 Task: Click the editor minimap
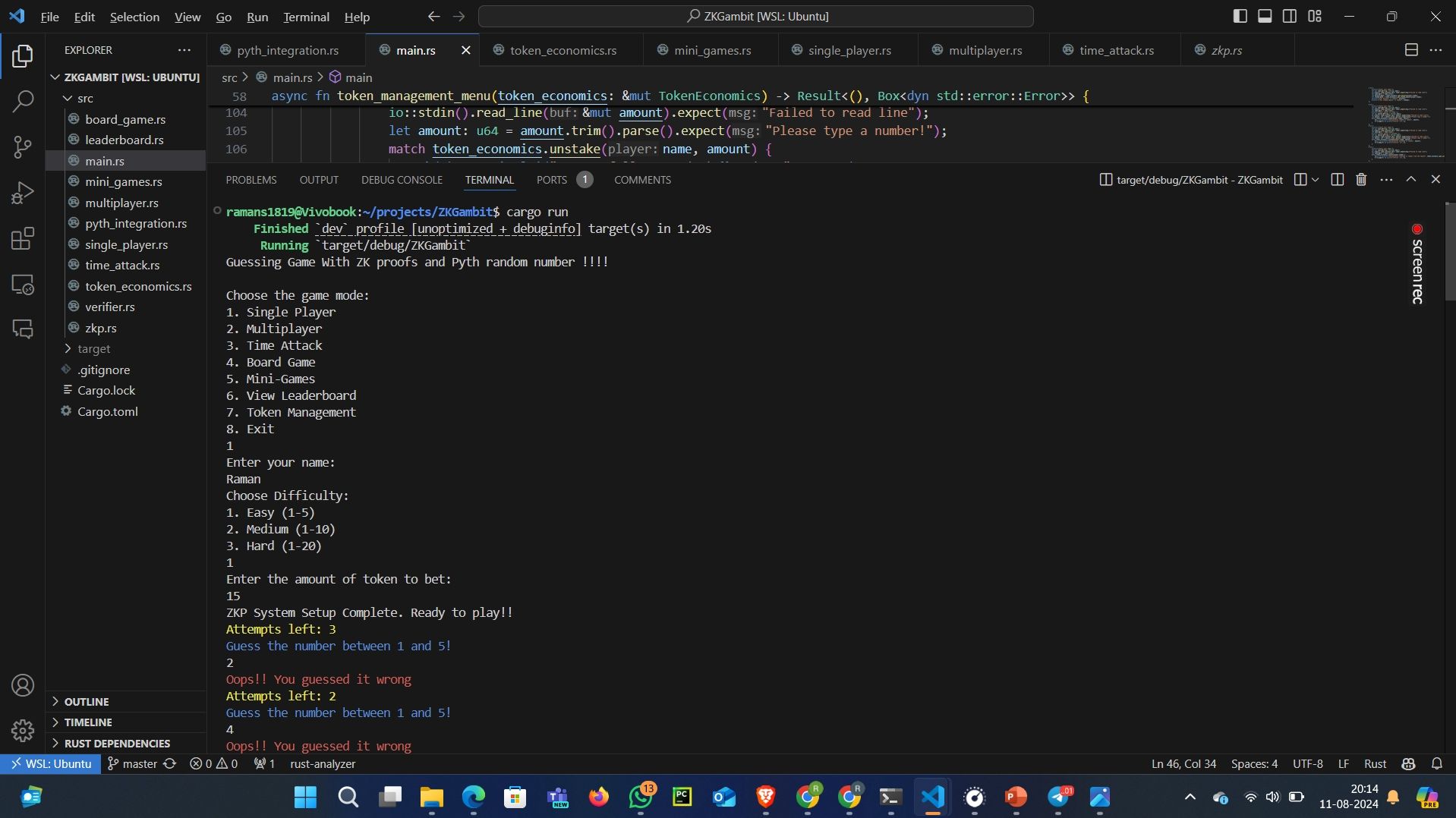[1404, 124]
